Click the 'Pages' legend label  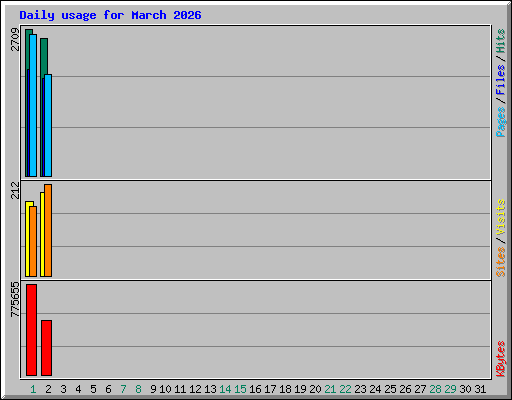pyautogui.click(x=501, y=122)
